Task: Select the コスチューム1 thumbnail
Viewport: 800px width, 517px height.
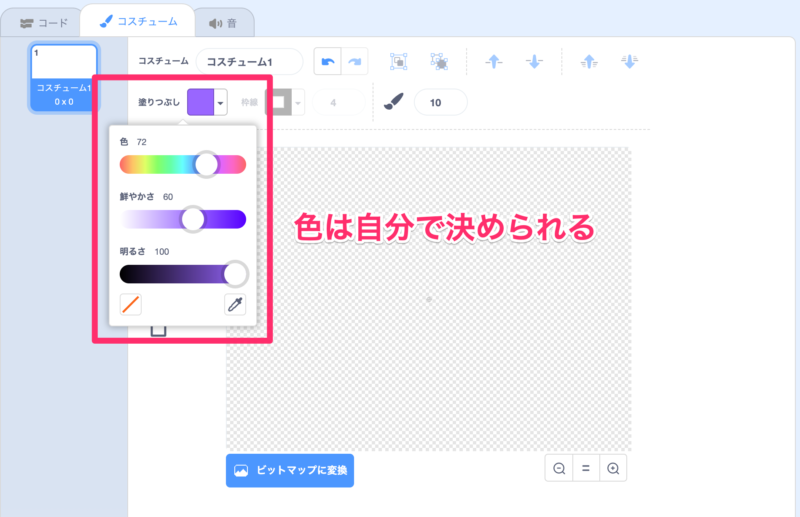Action: tap(64, 77)
